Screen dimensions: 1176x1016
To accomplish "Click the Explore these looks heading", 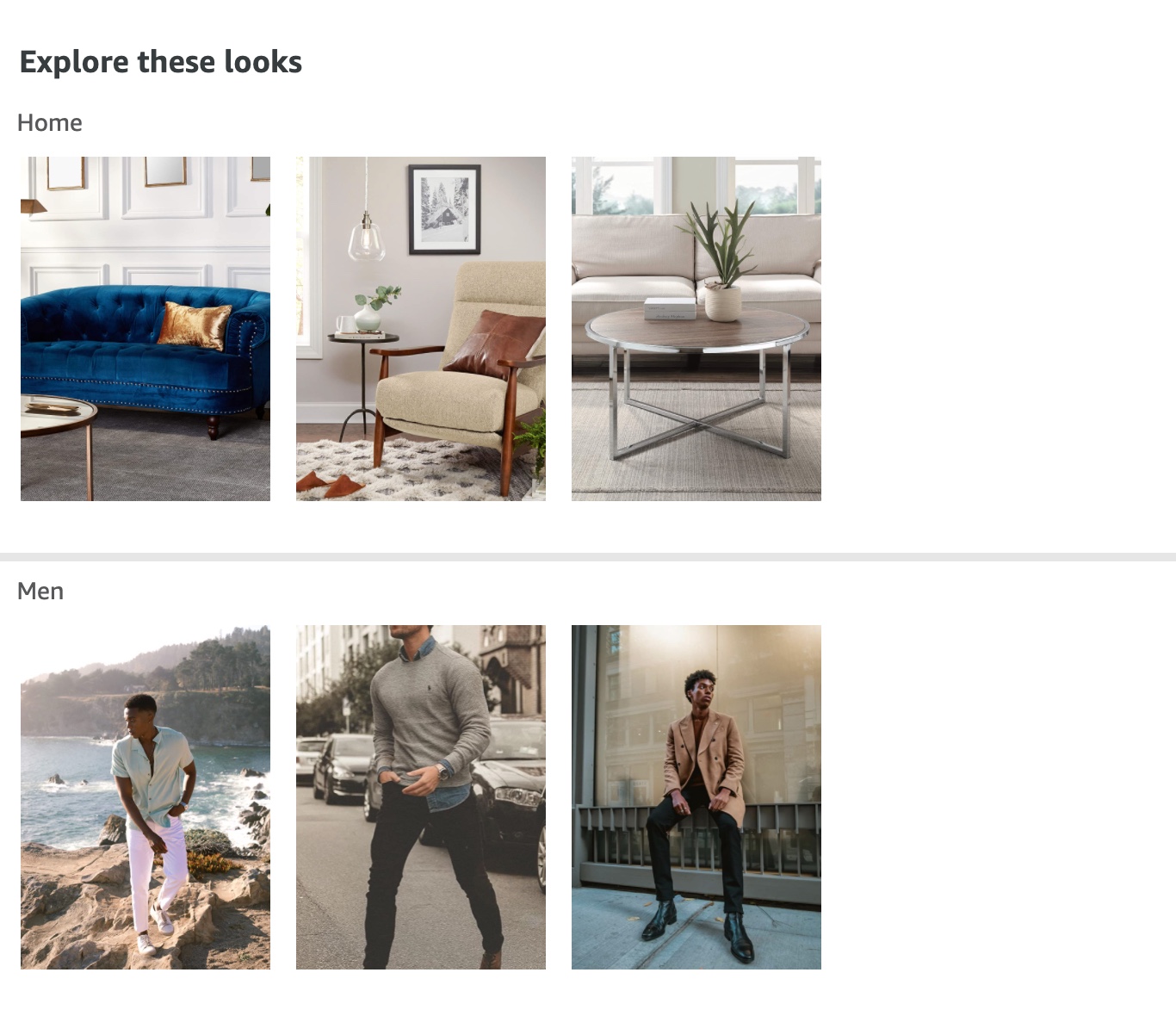I will tap(161, 62).
